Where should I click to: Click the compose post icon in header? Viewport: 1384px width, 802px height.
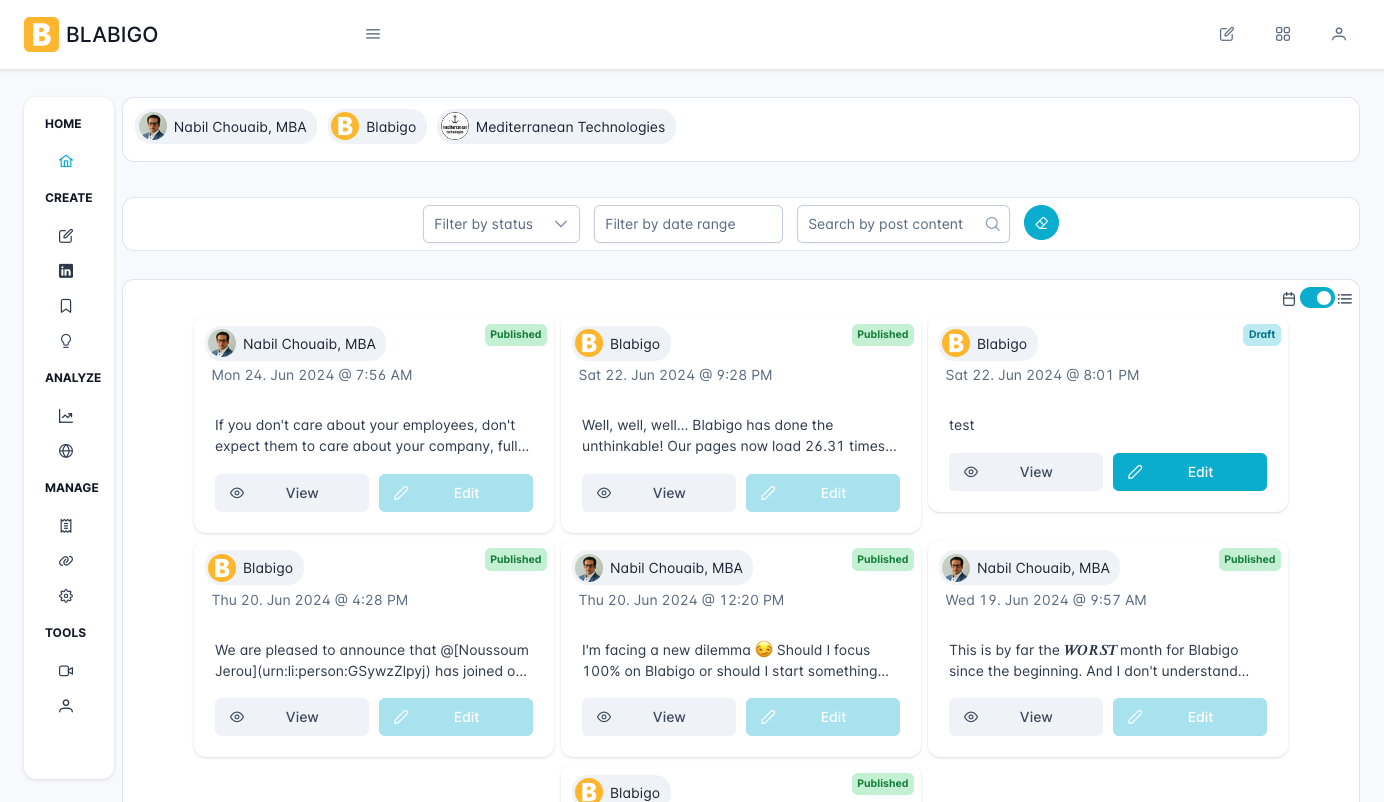(1227, 34)
